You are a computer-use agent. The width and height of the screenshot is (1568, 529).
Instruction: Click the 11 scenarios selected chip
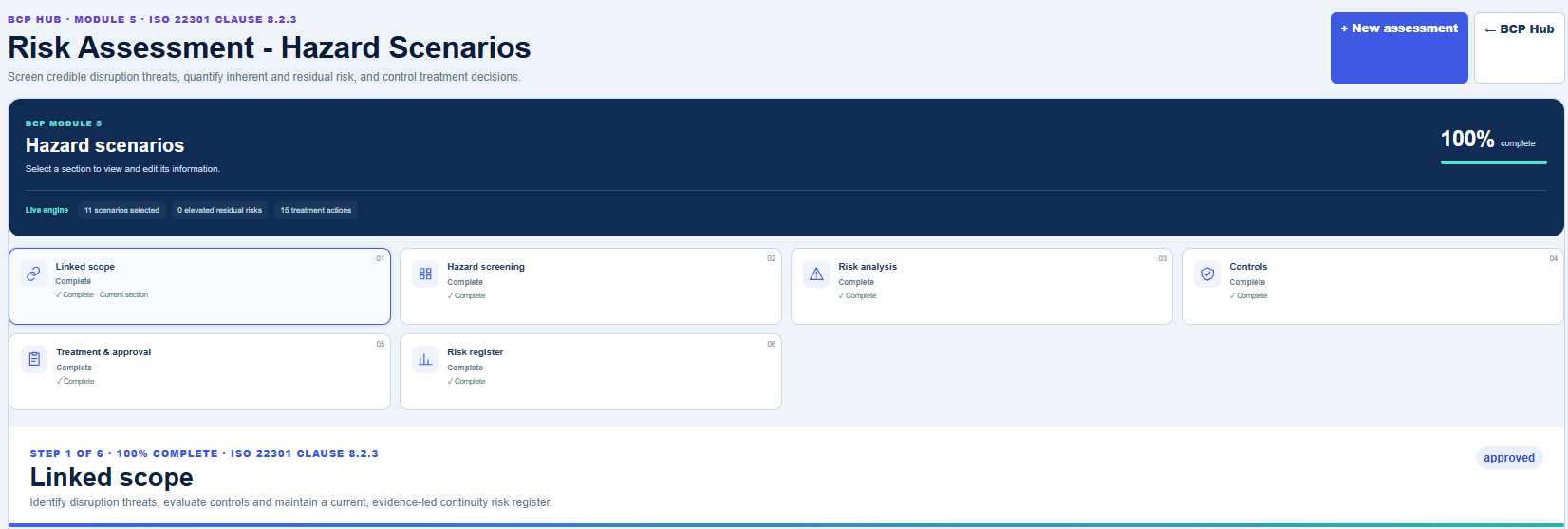(121, 210)
